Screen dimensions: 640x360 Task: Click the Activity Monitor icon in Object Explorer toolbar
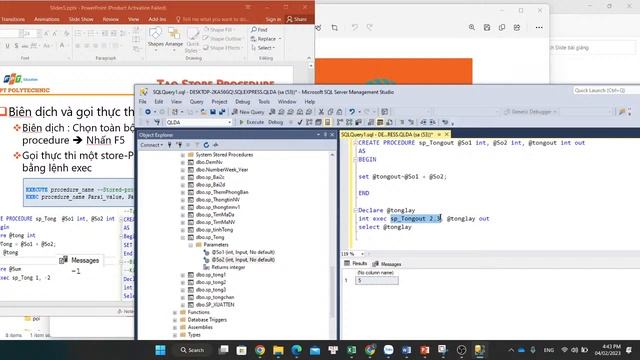pyautogui.click(x=216, y=145)
